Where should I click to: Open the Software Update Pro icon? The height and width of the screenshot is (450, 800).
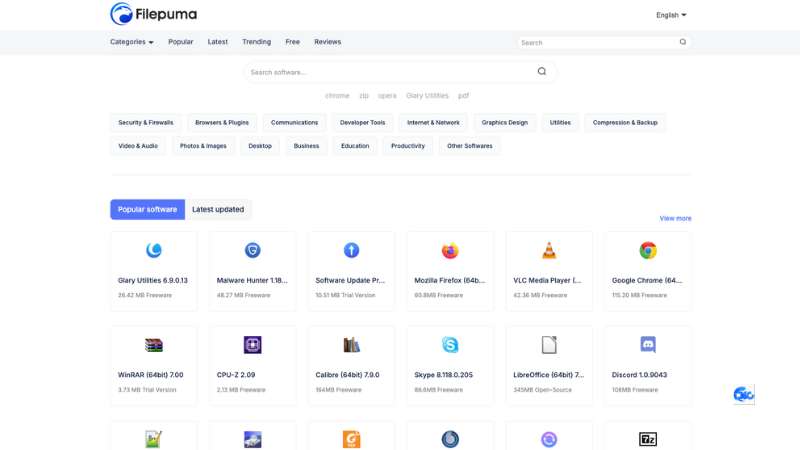point(351,250)
